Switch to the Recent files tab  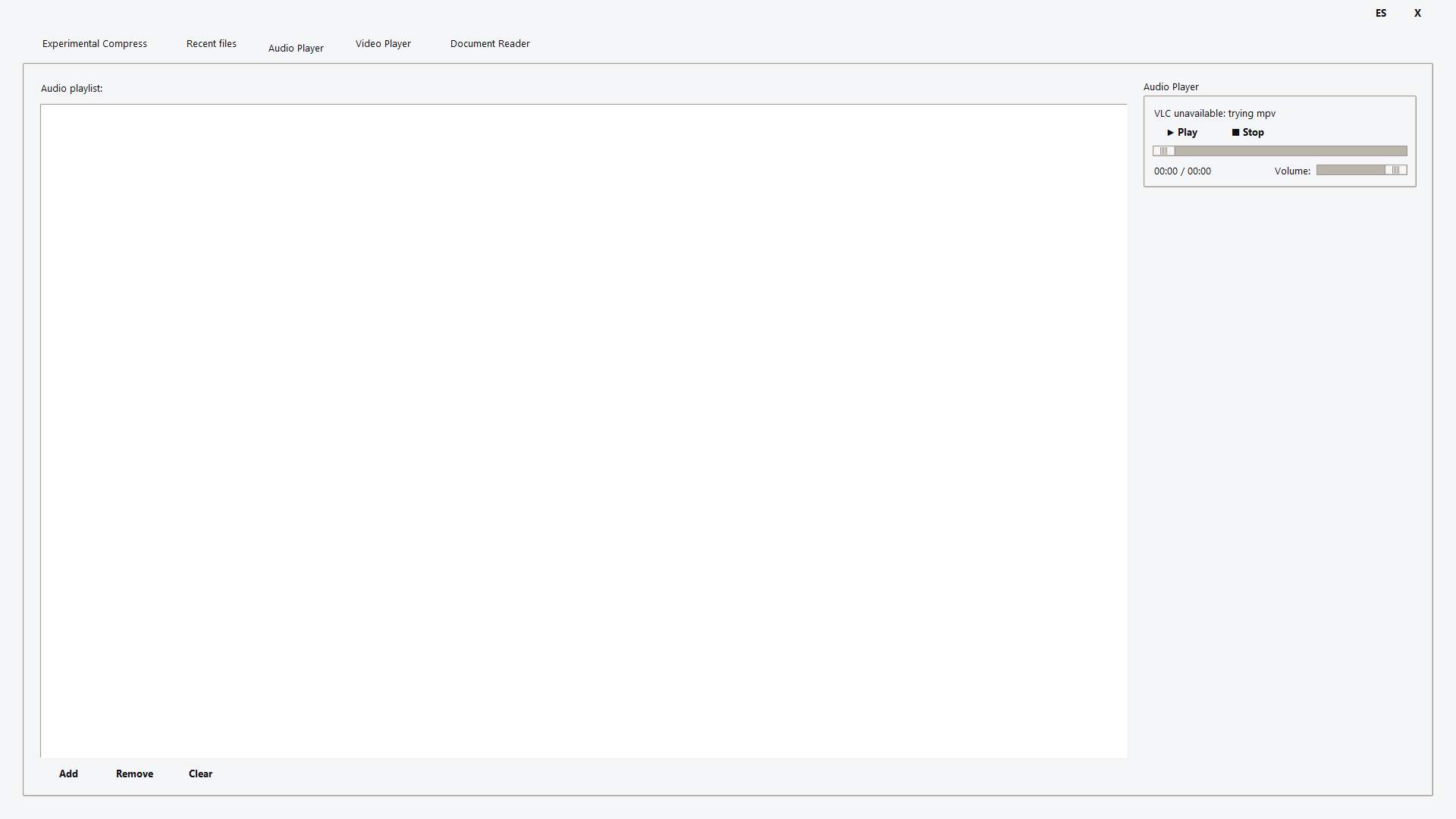click(x=211, y=43)
